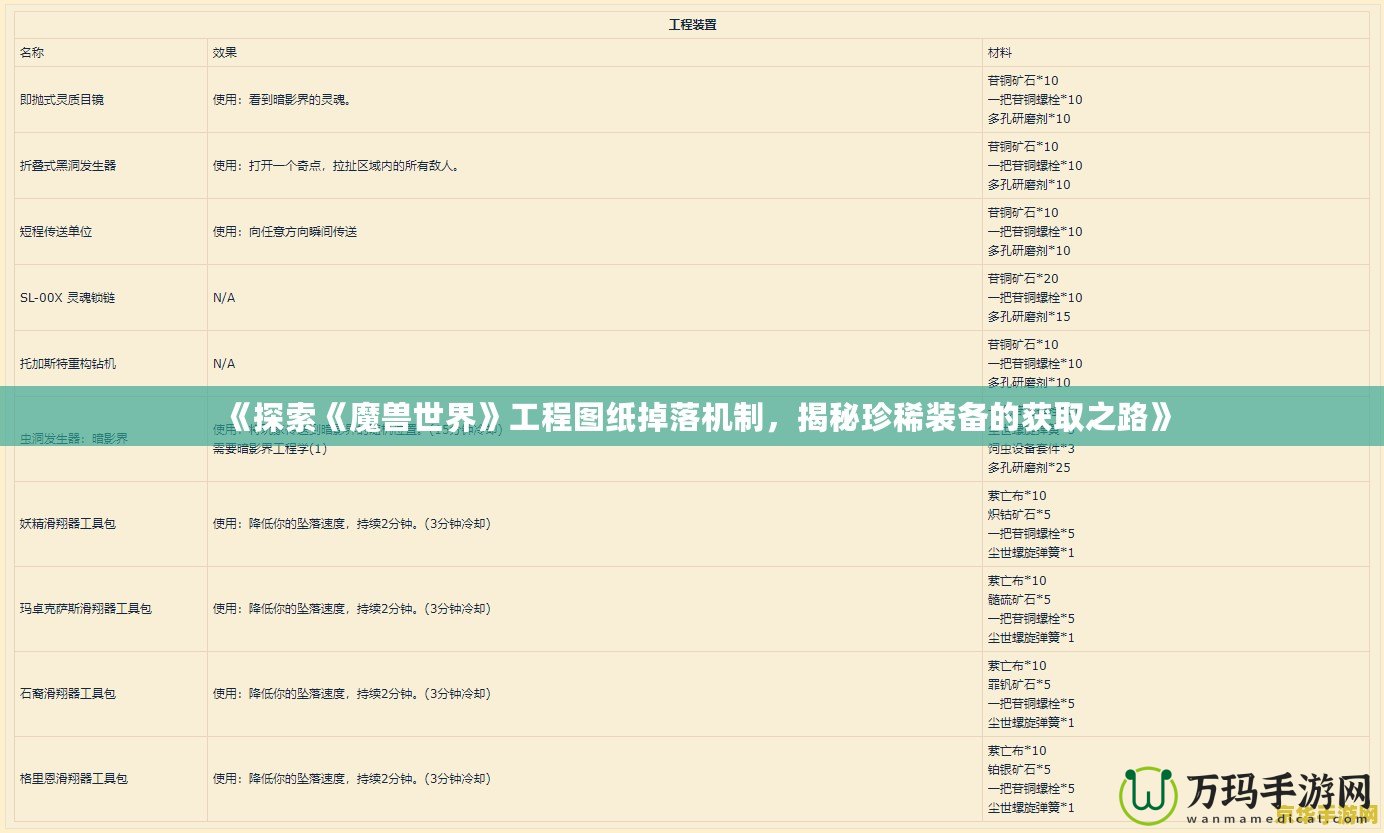The height and width of the screenshot is (833, 1384).
Task: Click 一把苔铜螺栓*5 in 玛卓克萨斯滑翔器工具包 row
Action: pos(1031,619)
